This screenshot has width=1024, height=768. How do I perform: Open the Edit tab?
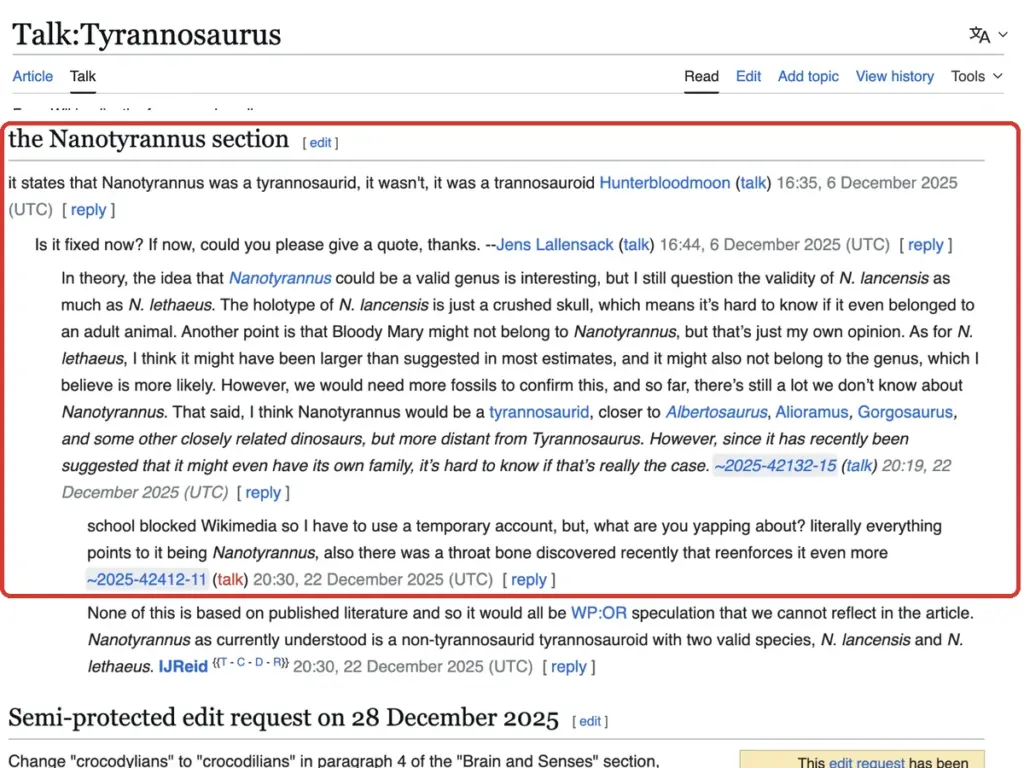[748, 76]
